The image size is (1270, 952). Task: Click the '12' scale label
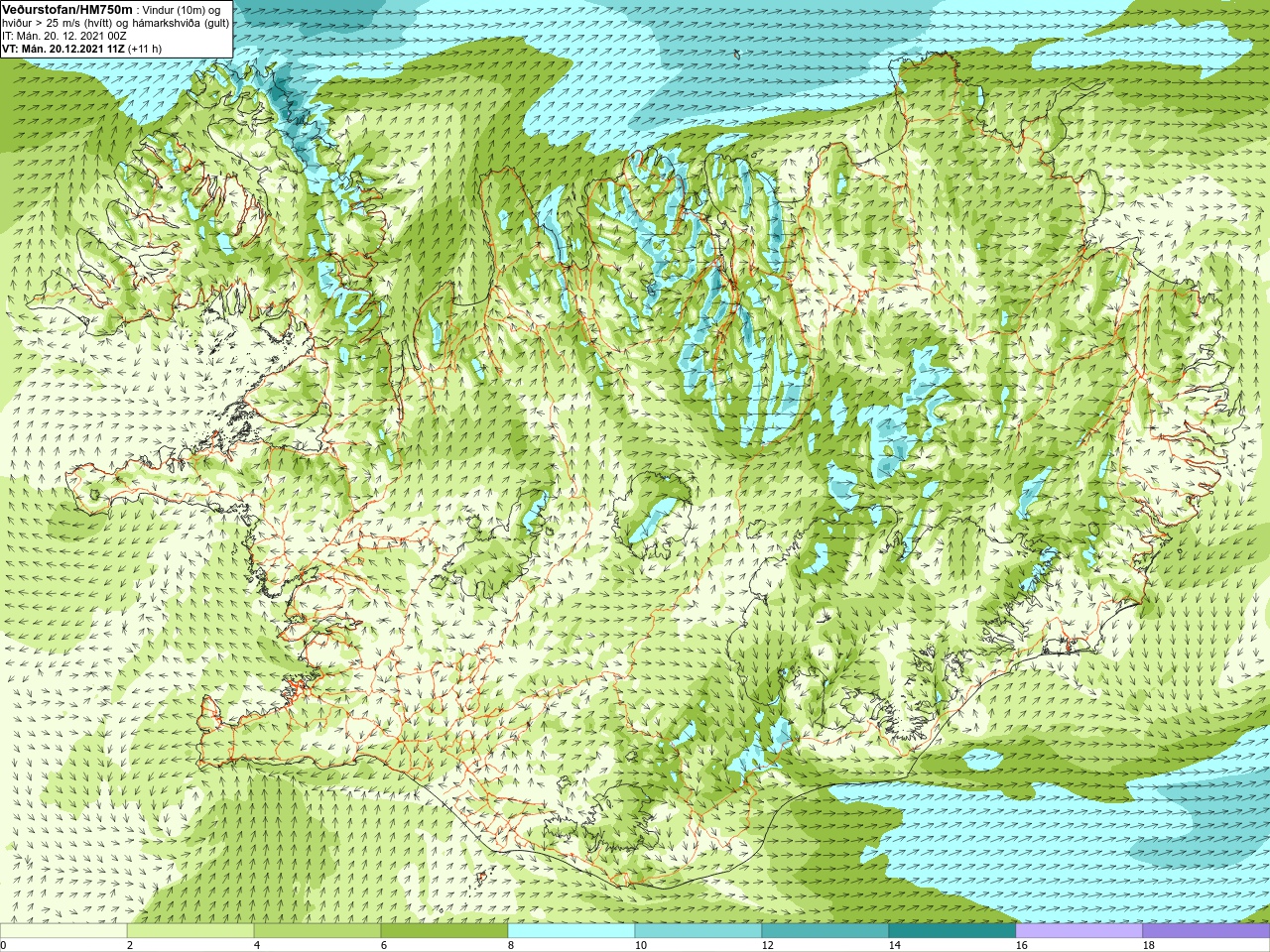767,945
